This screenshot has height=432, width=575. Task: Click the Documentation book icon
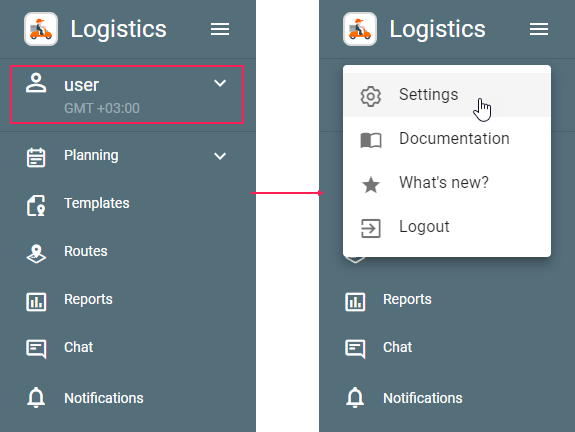371,140
